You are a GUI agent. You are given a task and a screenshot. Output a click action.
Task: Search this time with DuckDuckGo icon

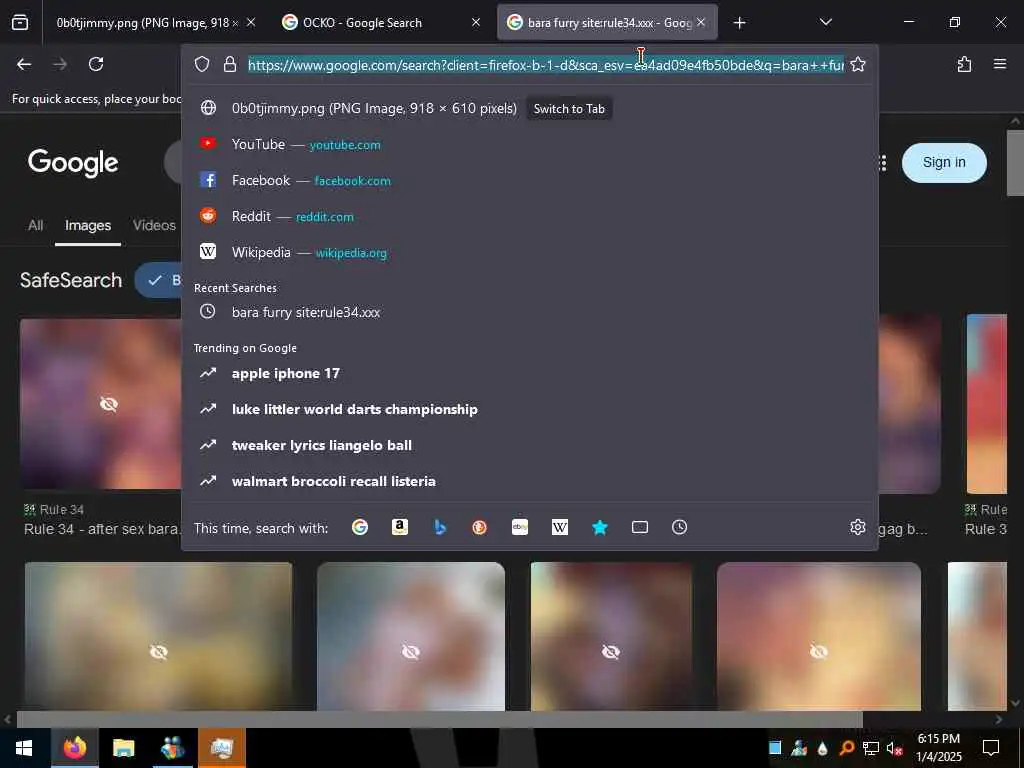point(479,527)
